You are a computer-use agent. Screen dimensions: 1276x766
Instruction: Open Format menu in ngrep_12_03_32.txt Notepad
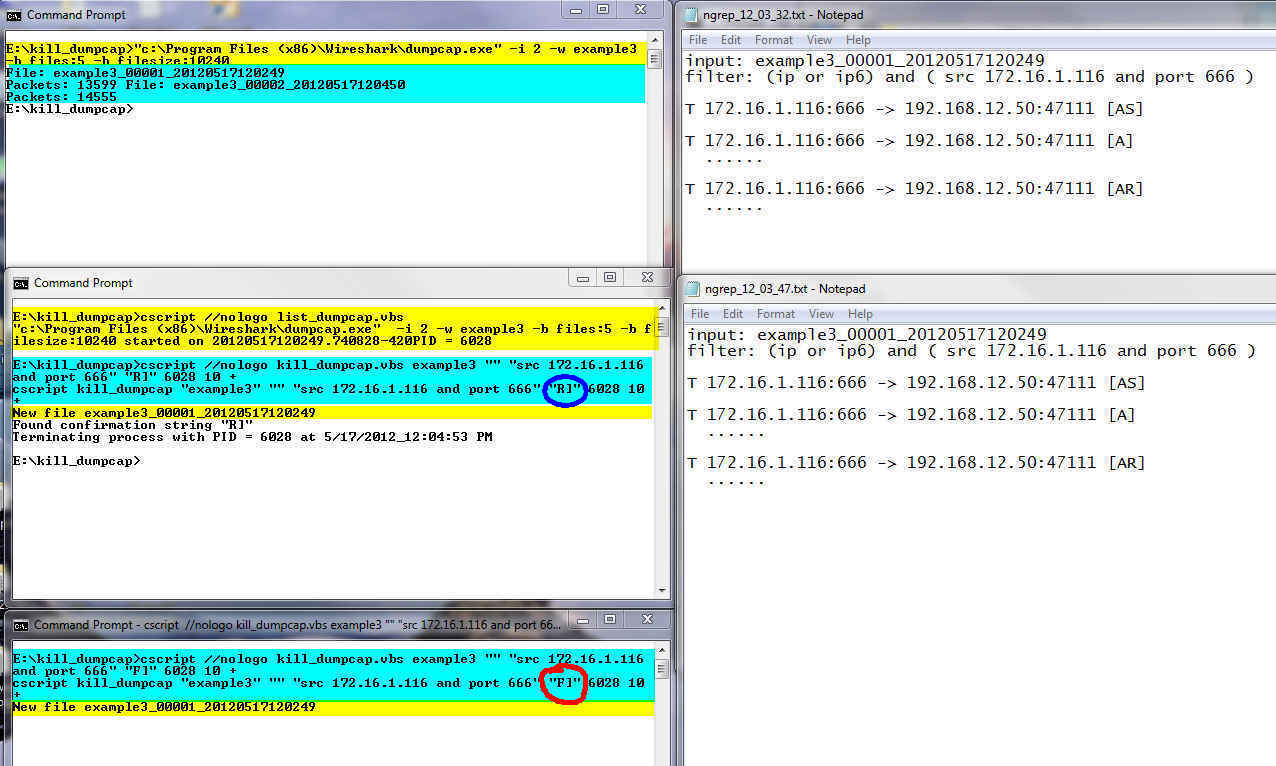tap(774, 40)
